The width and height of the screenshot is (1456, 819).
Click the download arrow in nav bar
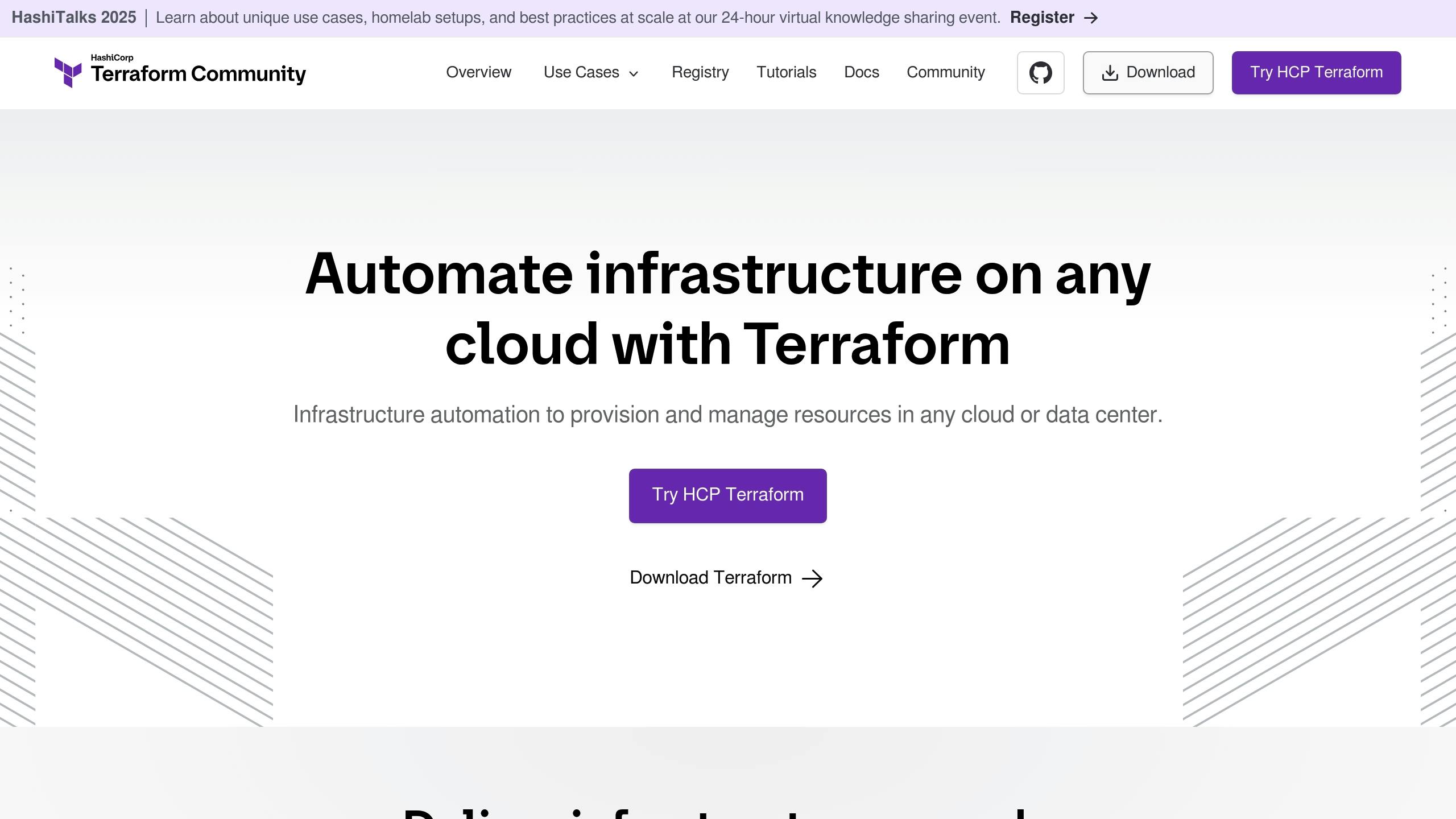(1108, 72)
